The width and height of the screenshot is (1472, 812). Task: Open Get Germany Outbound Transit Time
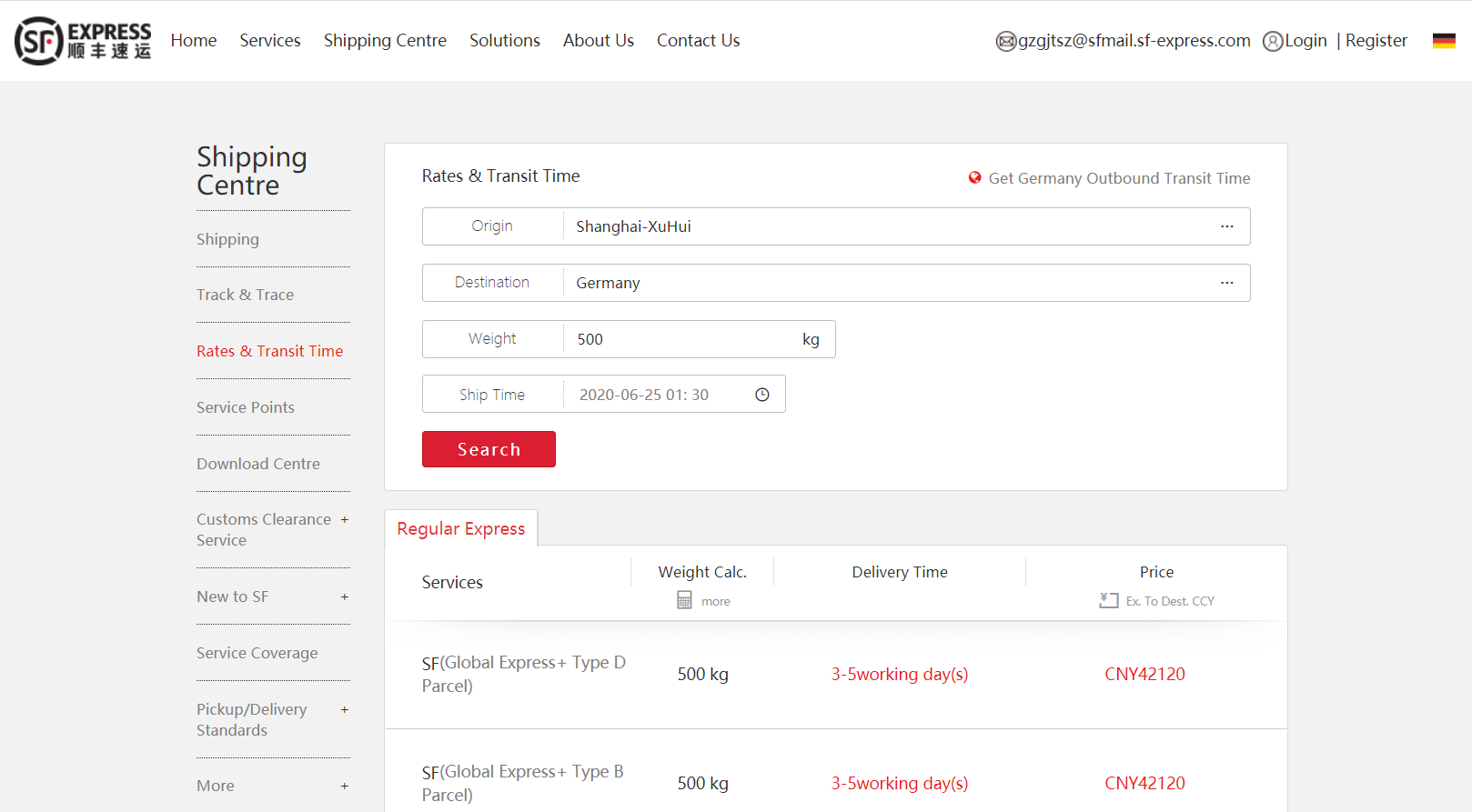pyautogui.click(x=1120, y=178)
